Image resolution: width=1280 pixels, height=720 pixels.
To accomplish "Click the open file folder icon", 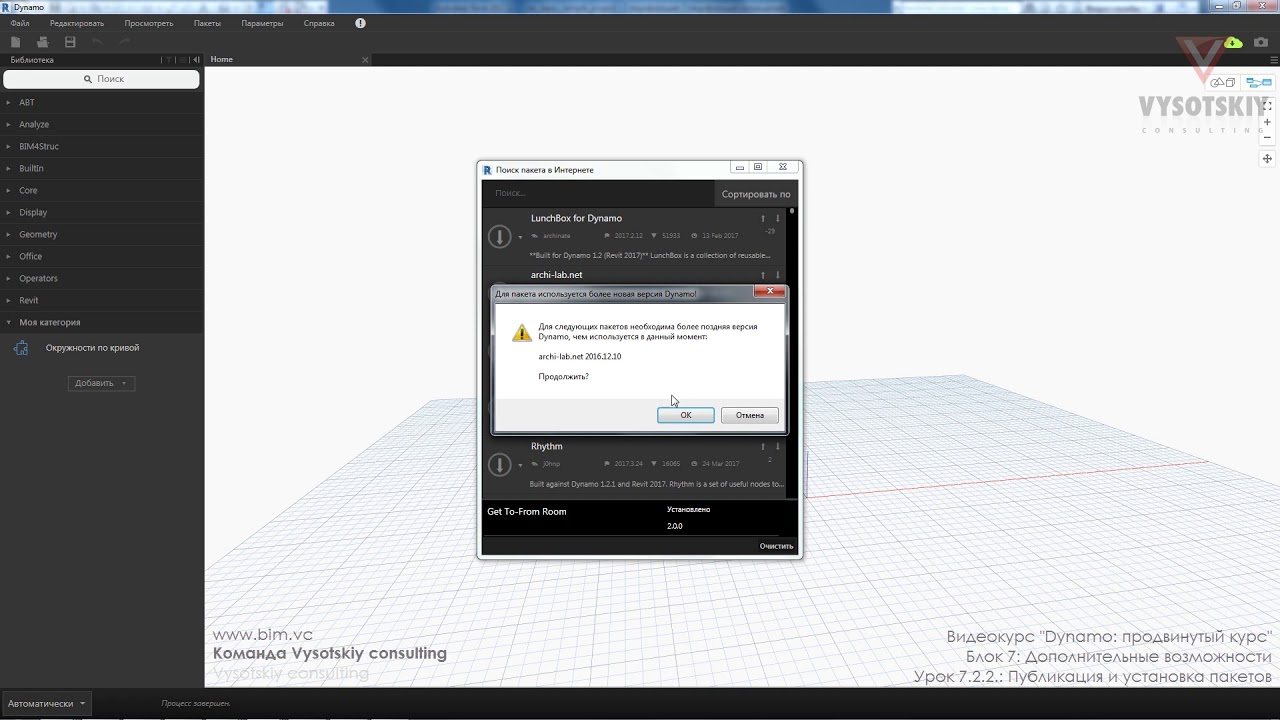I will [x=42, y=42].
